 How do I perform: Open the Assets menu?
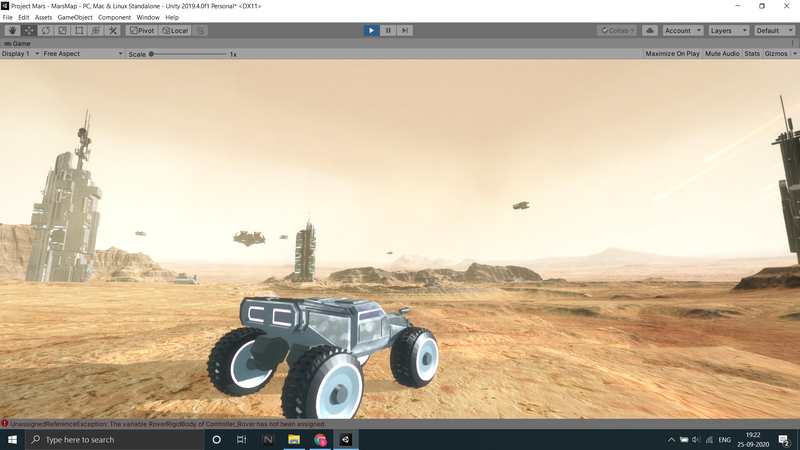43,17
